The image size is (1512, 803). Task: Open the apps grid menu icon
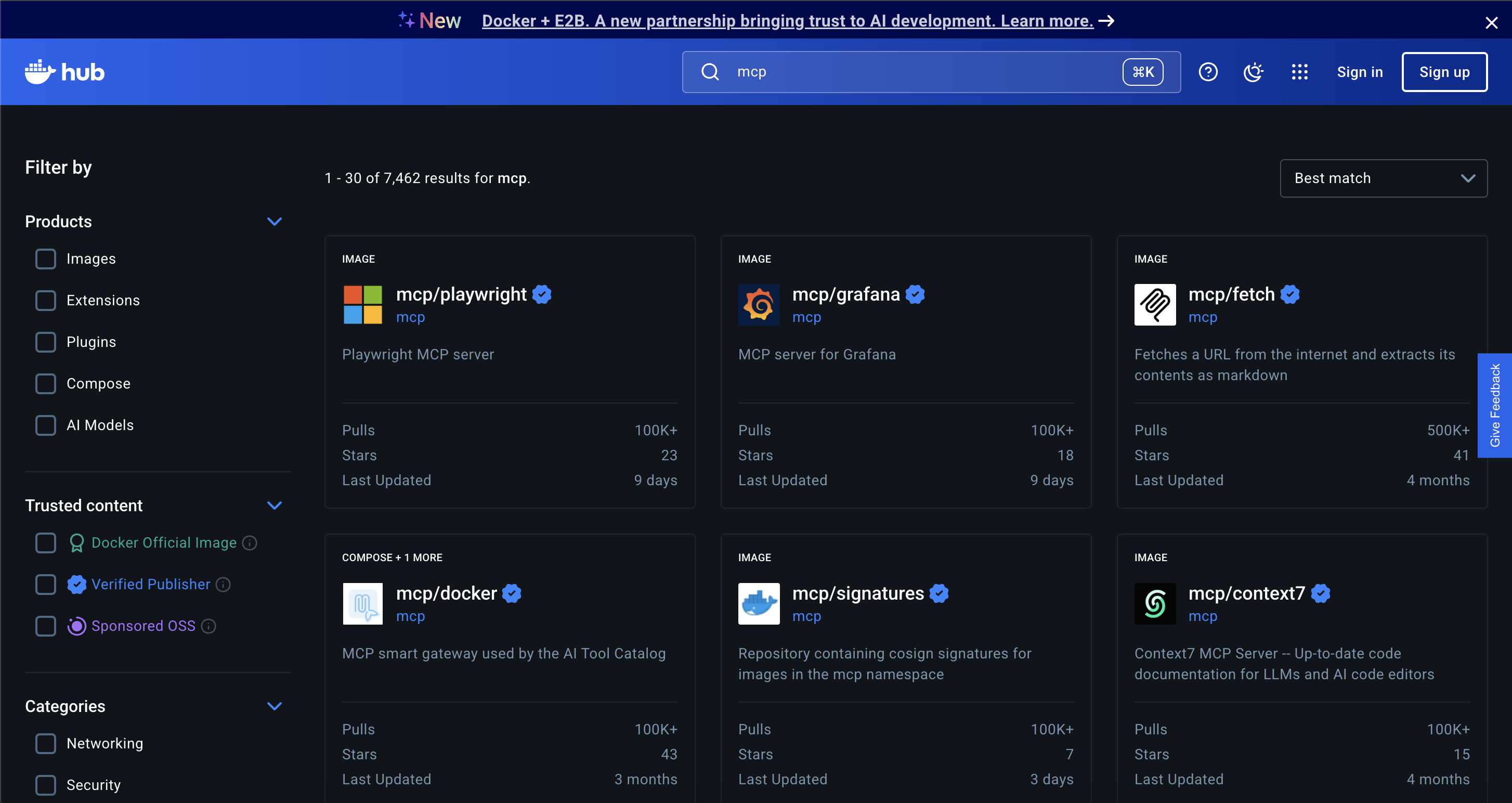click(1299, 72)
